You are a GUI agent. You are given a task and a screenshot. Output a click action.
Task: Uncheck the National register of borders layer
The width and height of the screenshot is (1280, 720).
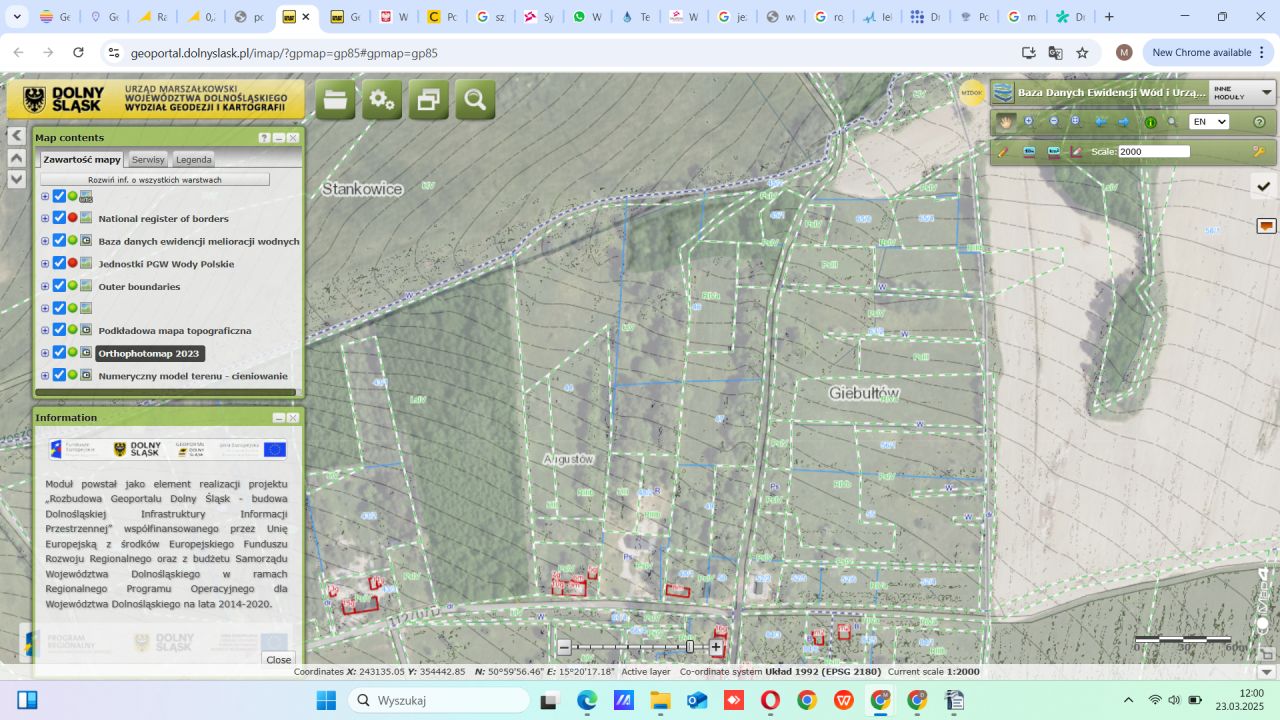59,218
